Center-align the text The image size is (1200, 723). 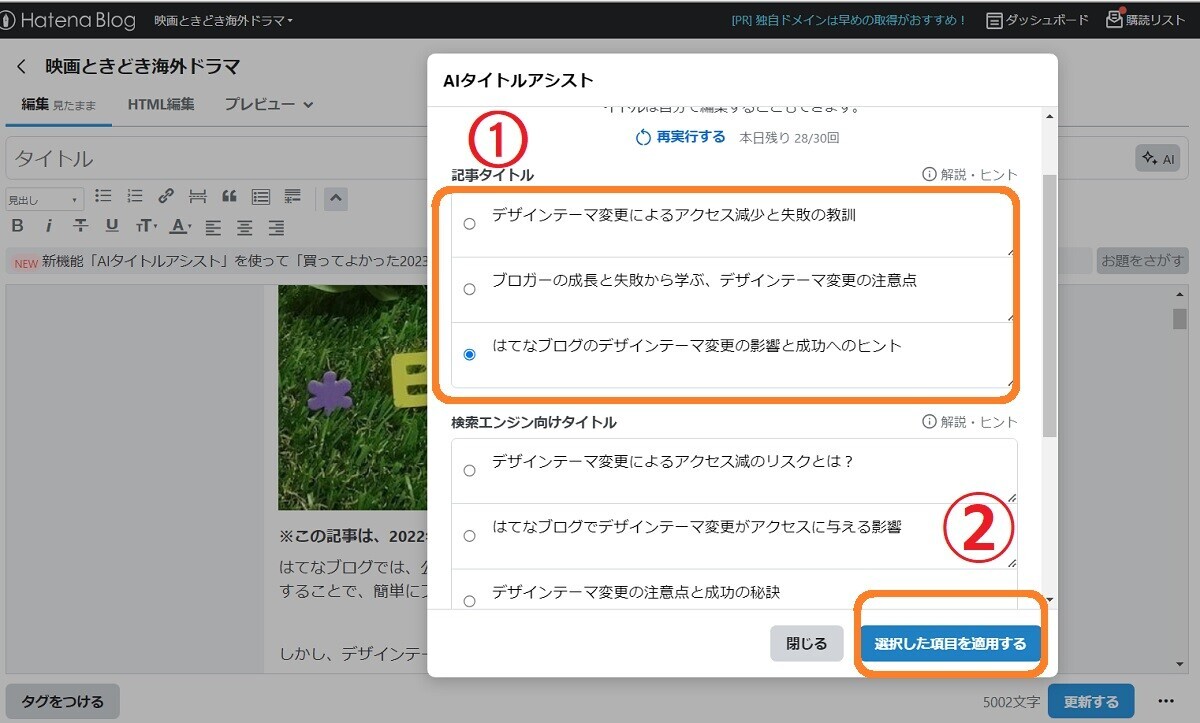243,226
